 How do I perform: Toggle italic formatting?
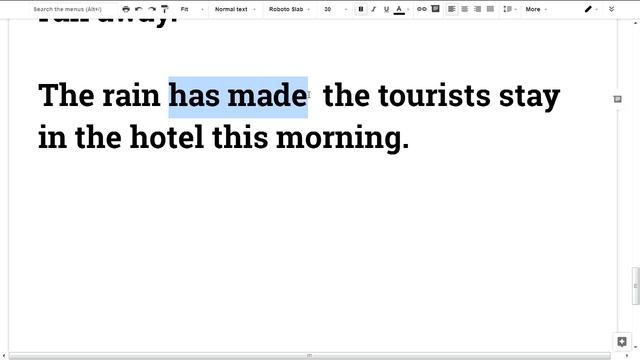click(373, 9)
